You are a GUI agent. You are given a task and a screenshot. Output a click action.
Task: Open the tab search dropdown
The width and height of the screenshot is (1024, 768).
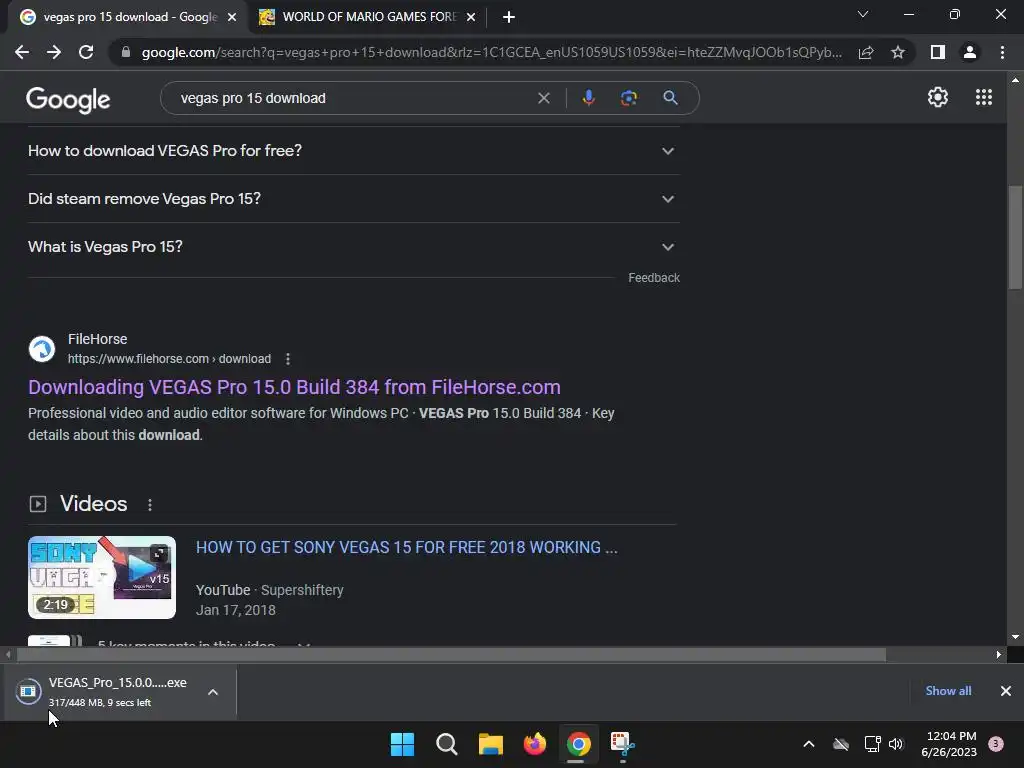pyautogui.click(x=863, y=14)
